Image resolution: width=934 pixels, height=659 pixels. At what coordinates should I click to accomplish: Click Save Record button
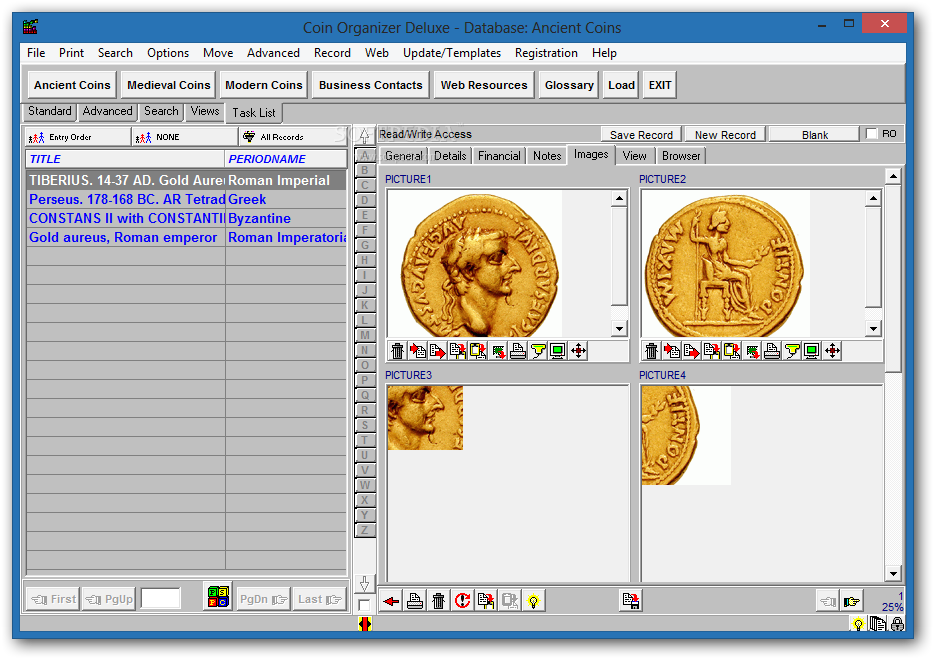click(x=641, y=135)
